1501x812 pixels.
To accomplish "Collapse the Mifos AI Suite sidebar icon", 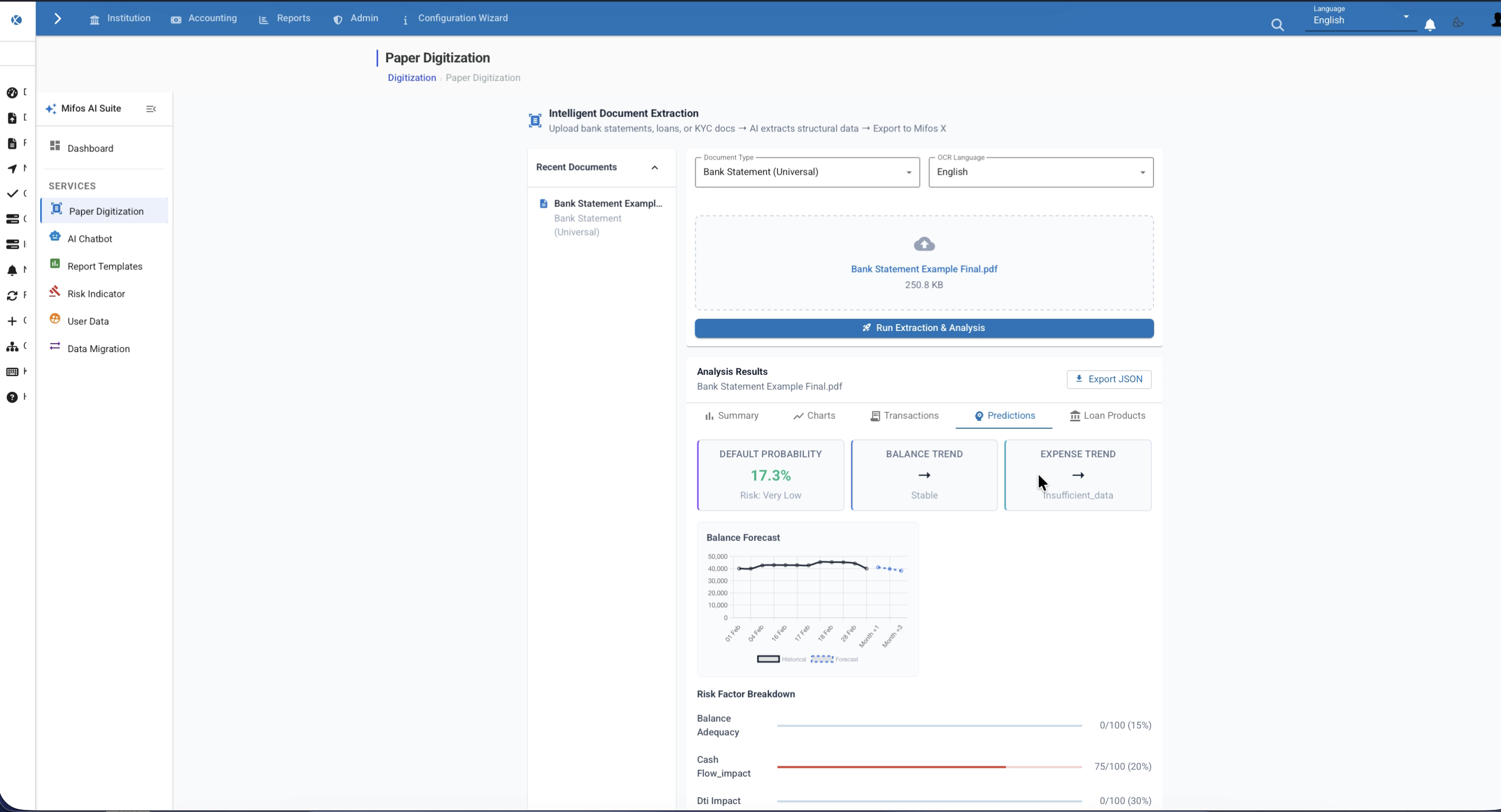I will 151,109.
